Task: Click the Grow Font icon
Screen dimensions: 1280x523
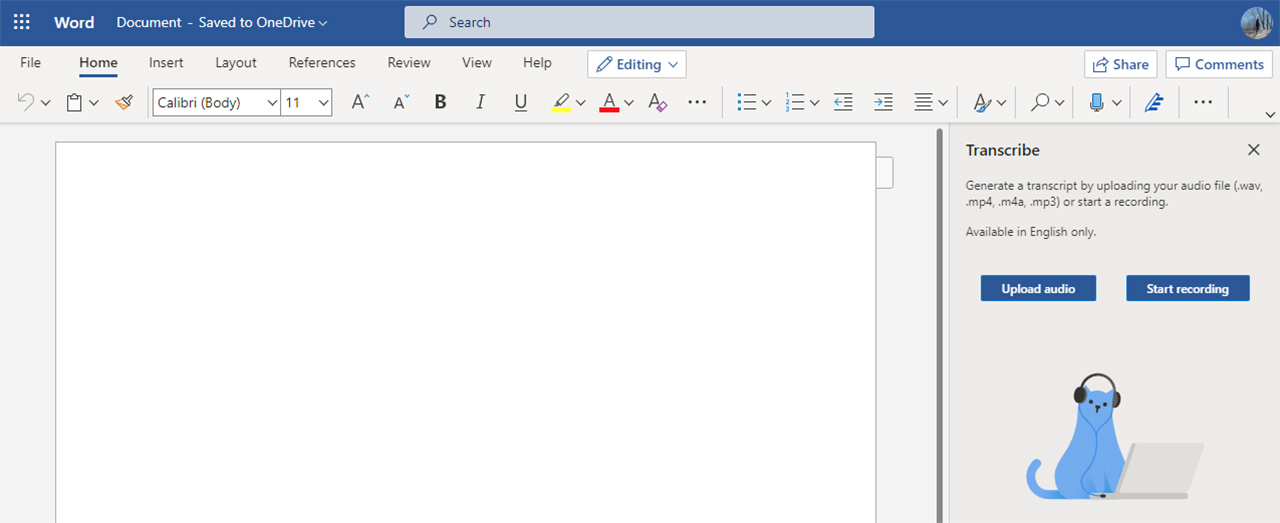Action: [x=361, y=102]
